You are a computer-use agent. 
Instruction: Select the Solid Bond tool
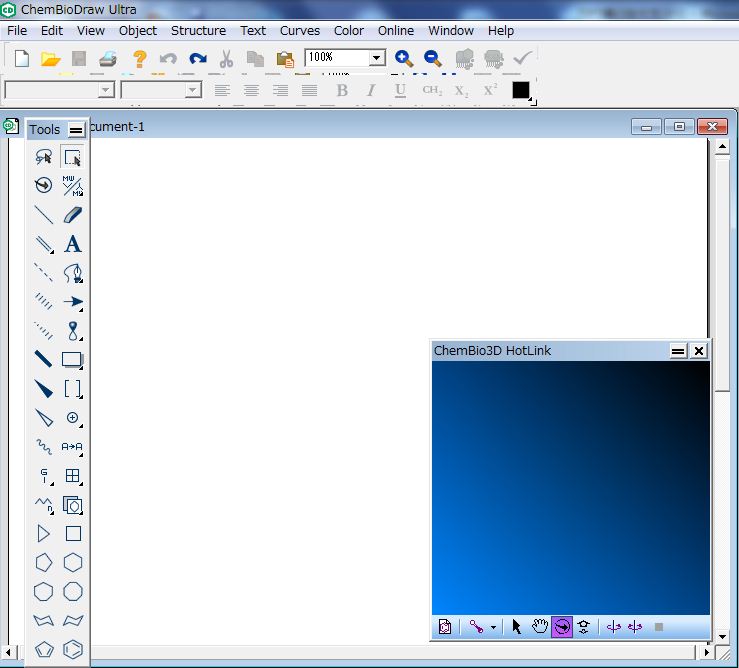tap(44, 214)
